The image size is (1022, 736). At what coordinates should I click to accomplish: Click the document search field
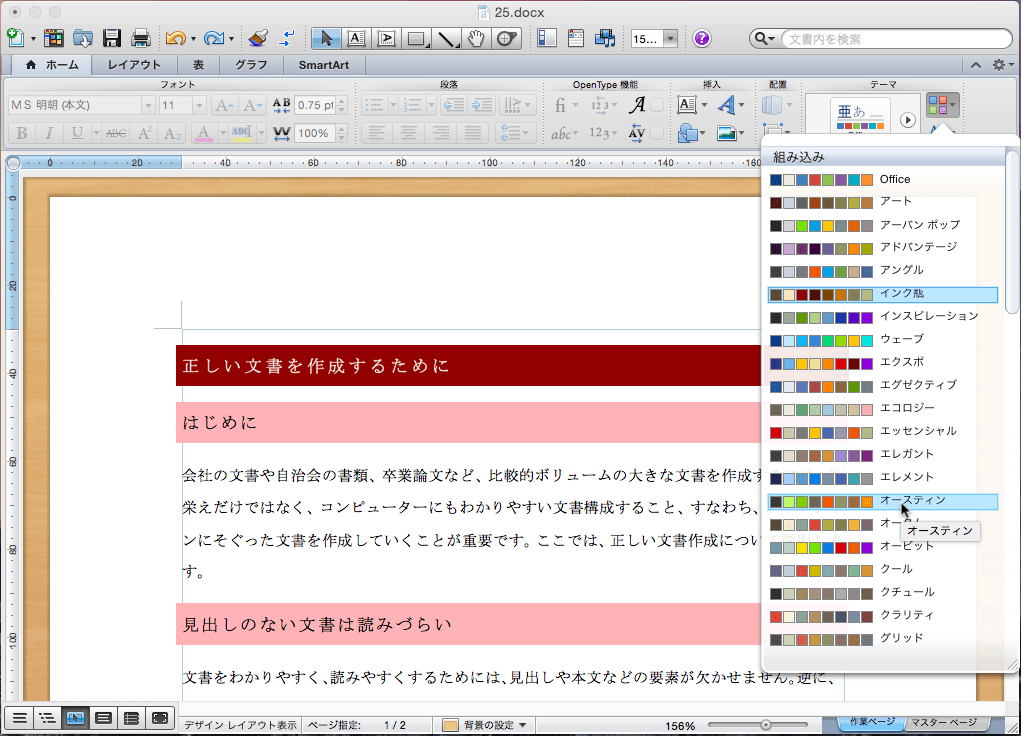pyautogui.click(x=896, y=39)
